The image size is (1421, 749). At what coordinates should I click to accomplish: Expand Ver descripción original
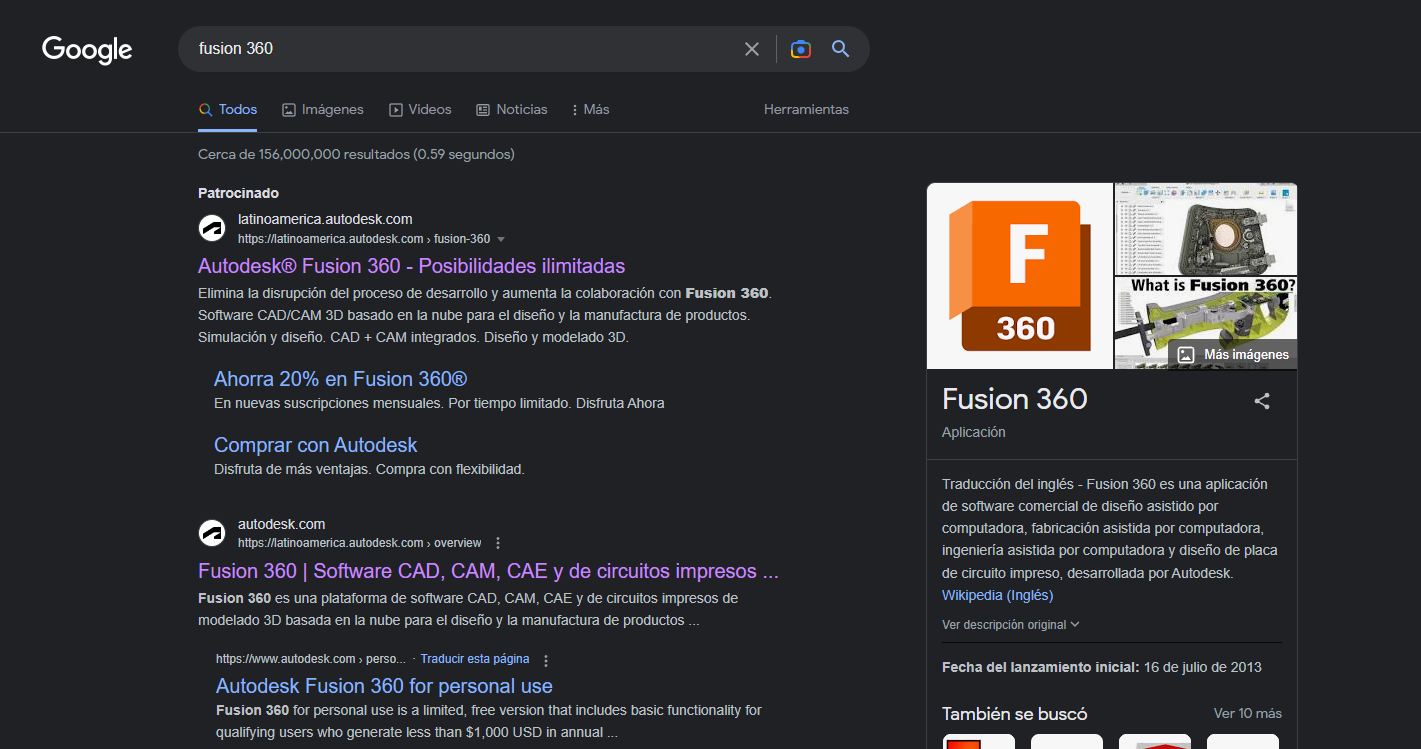click(1011, 624)
